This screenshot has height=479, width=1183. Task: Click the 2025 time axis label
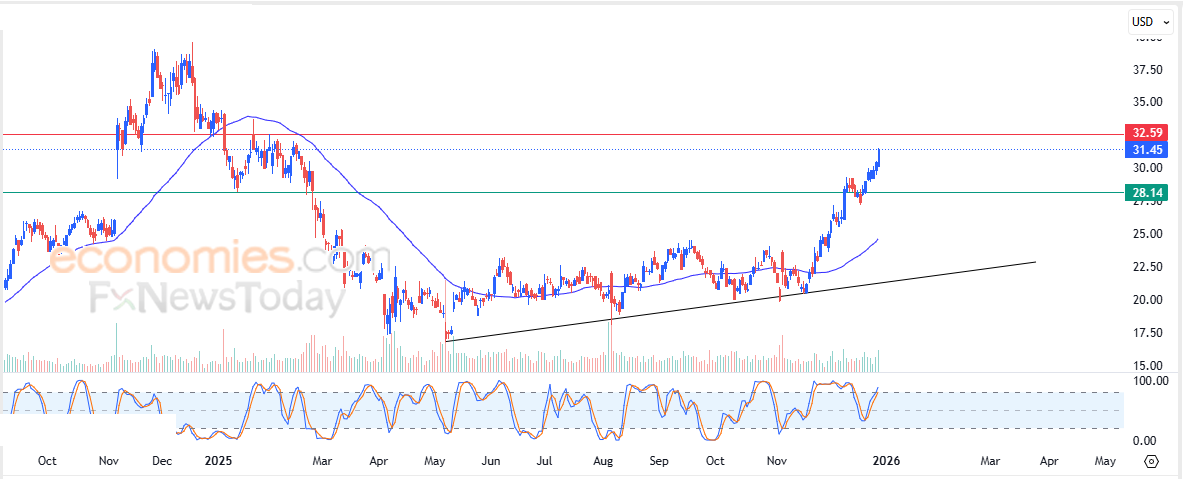tap(219, 460)
